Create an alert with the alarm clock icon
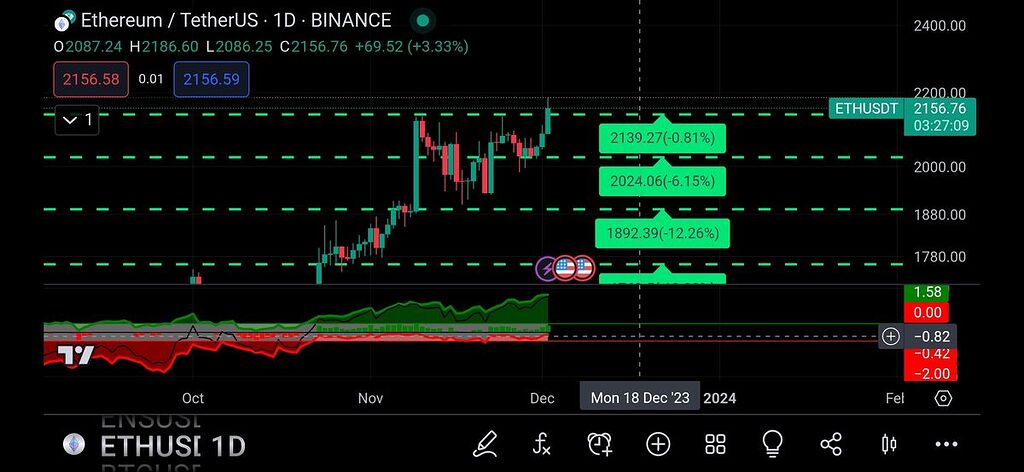The height and width of the screenshot is (472, 1024). point(600,443)
